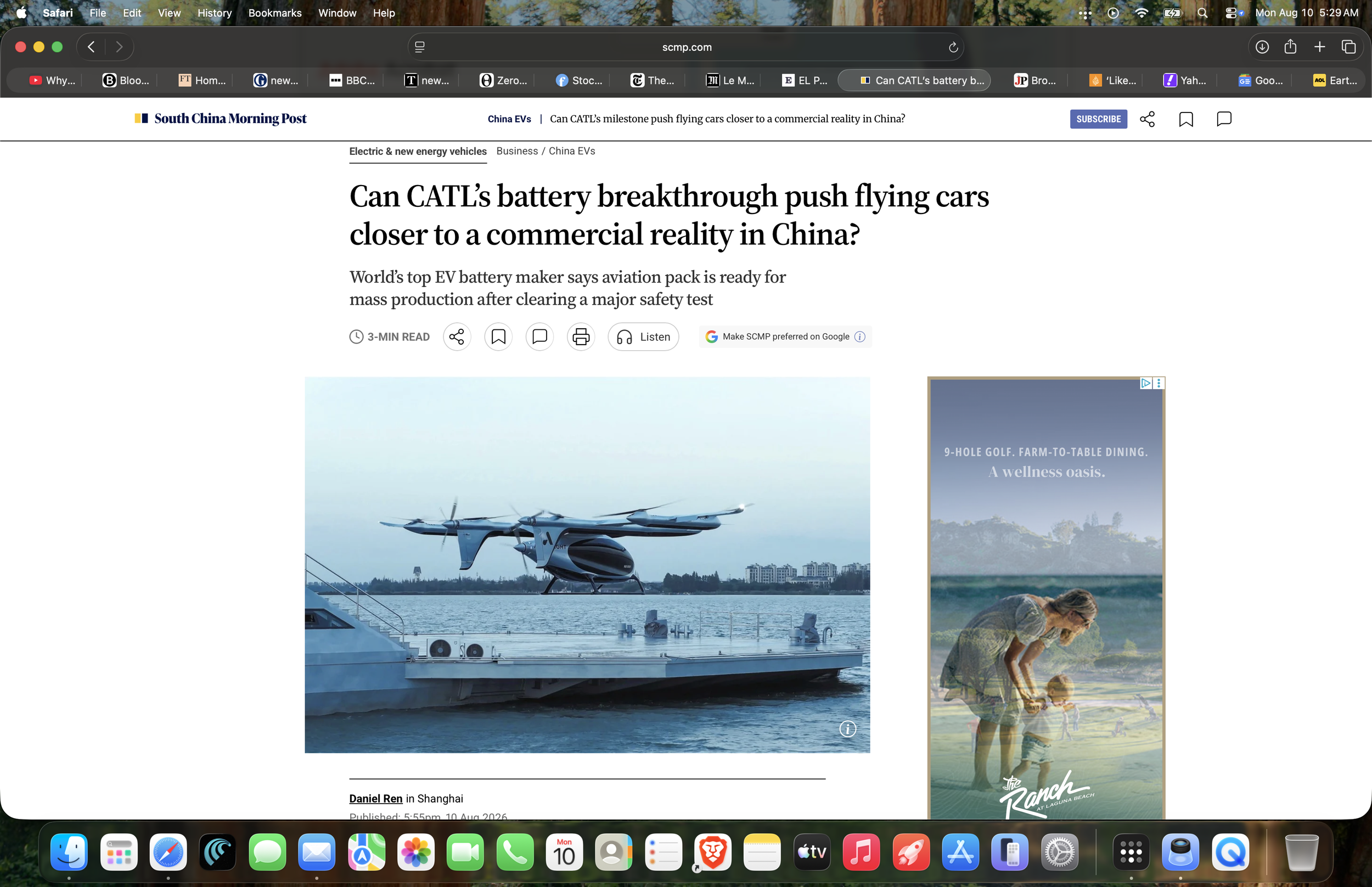This screenshot has height=887, width=1372.
Task: Click the Listen audio button
Action: click(644, 337)
